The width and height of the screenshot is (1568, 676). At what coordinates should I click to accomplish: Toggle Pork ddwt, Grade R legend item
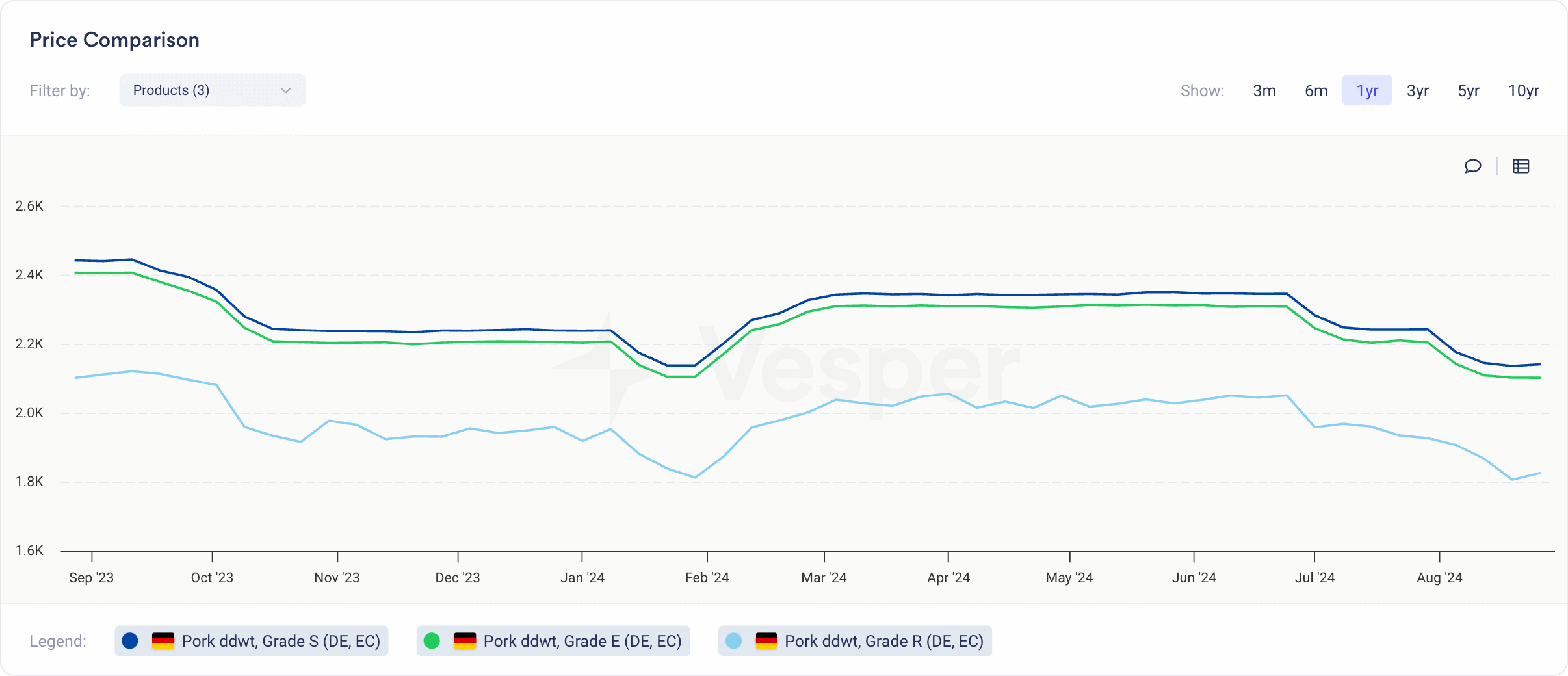[855, 641]
